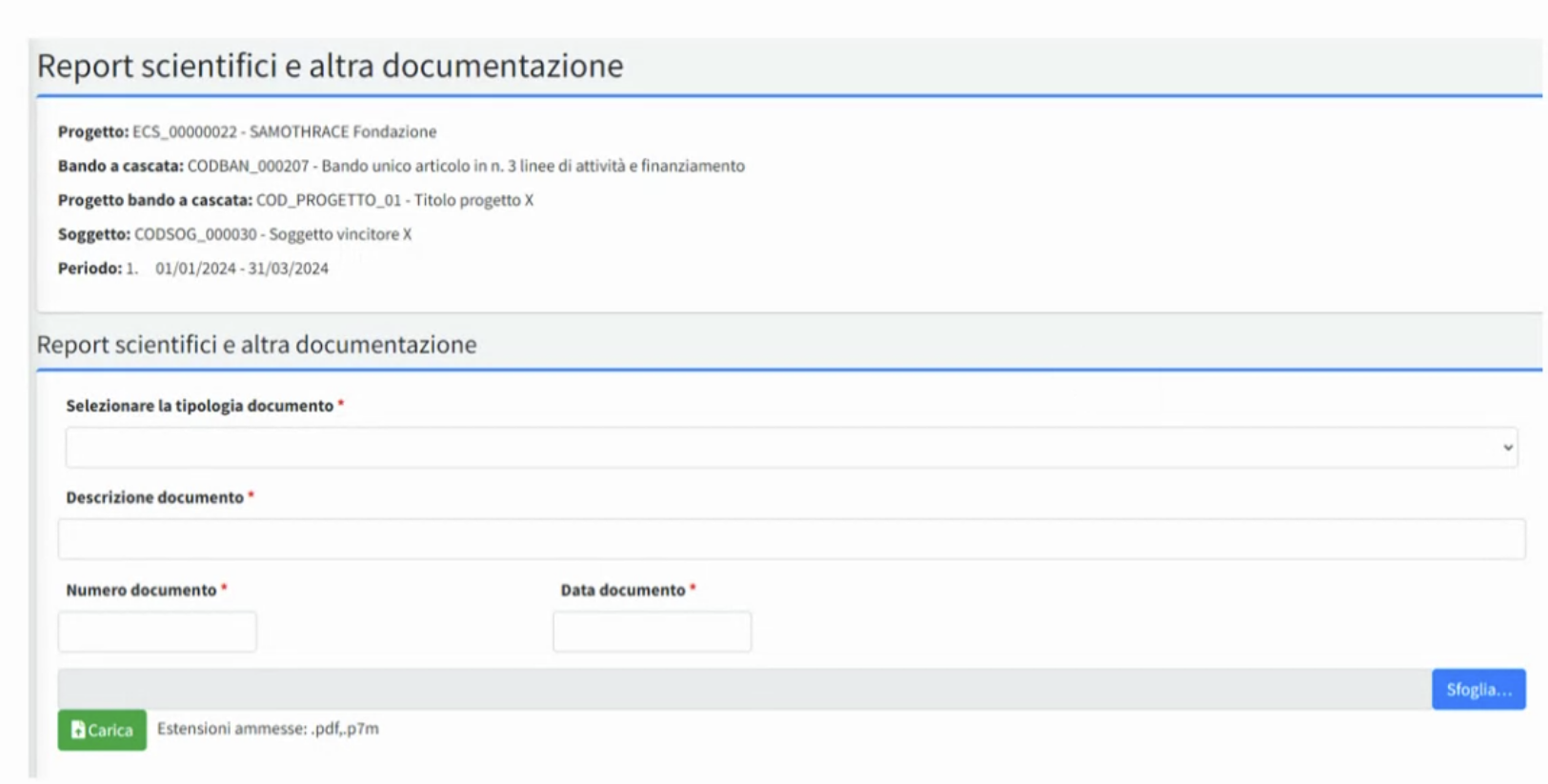Viewport: 1548px width, 784px height.
Task: Click the main page heading Report scientifici
Action: tap(330, 66)
